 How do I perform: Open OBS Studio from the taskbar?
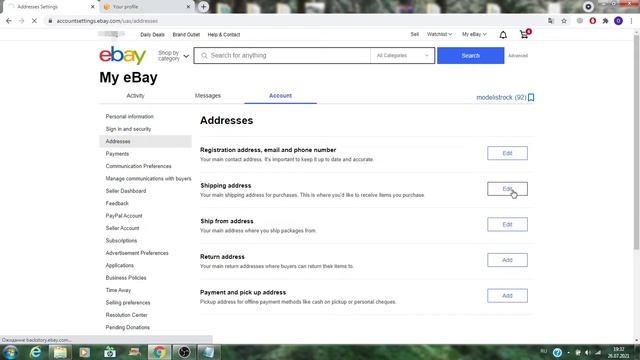click(x=184, y=352)
